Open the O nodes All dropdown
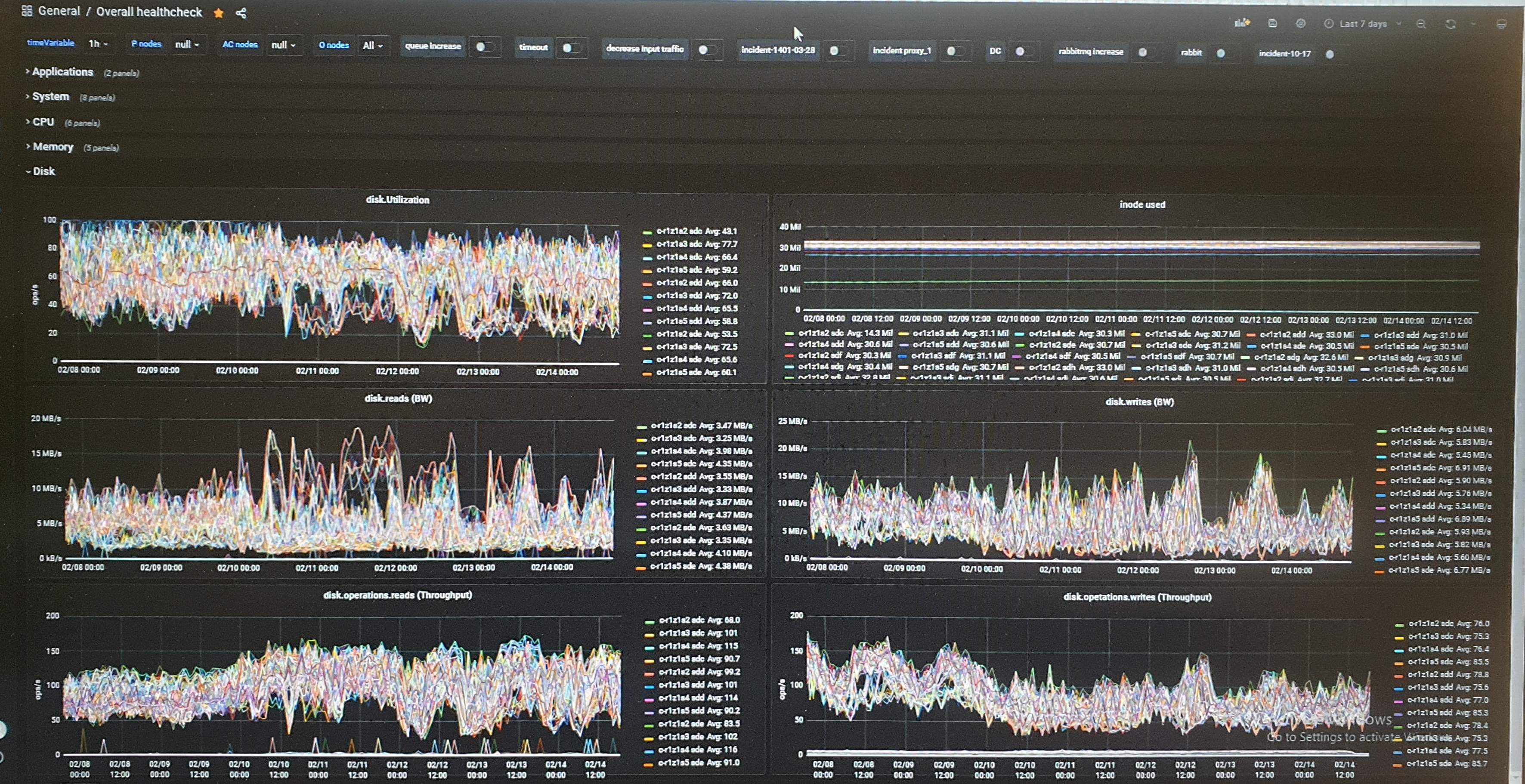 [372, 46]
